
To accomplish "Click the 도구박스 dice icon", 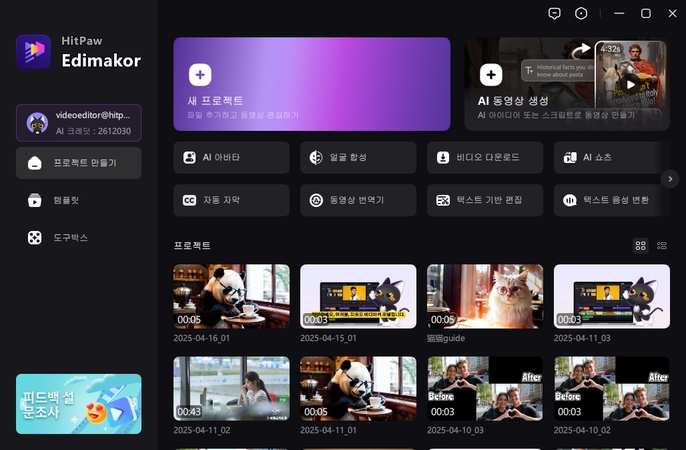I will (x=35, y=238).
